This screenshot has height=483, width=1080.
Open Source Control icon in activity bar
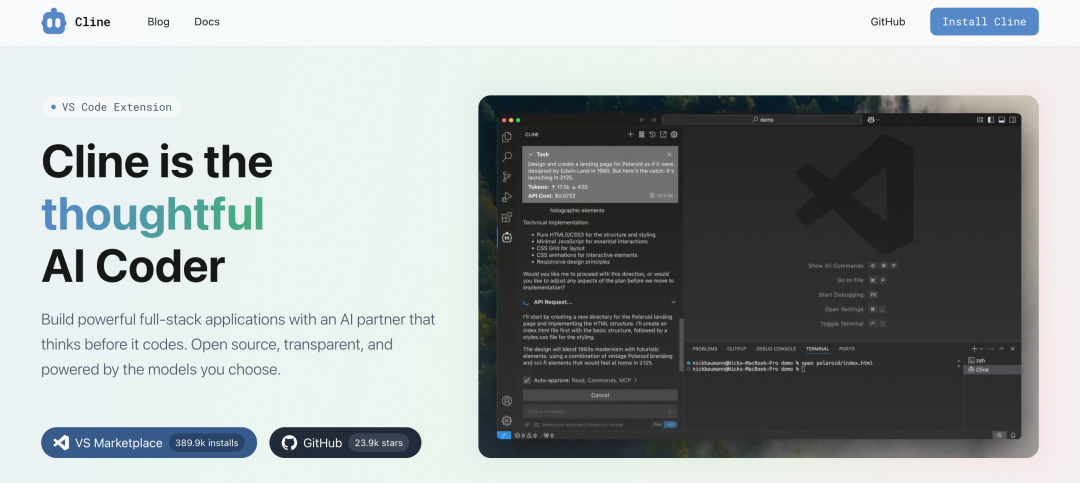click(507, 177)
